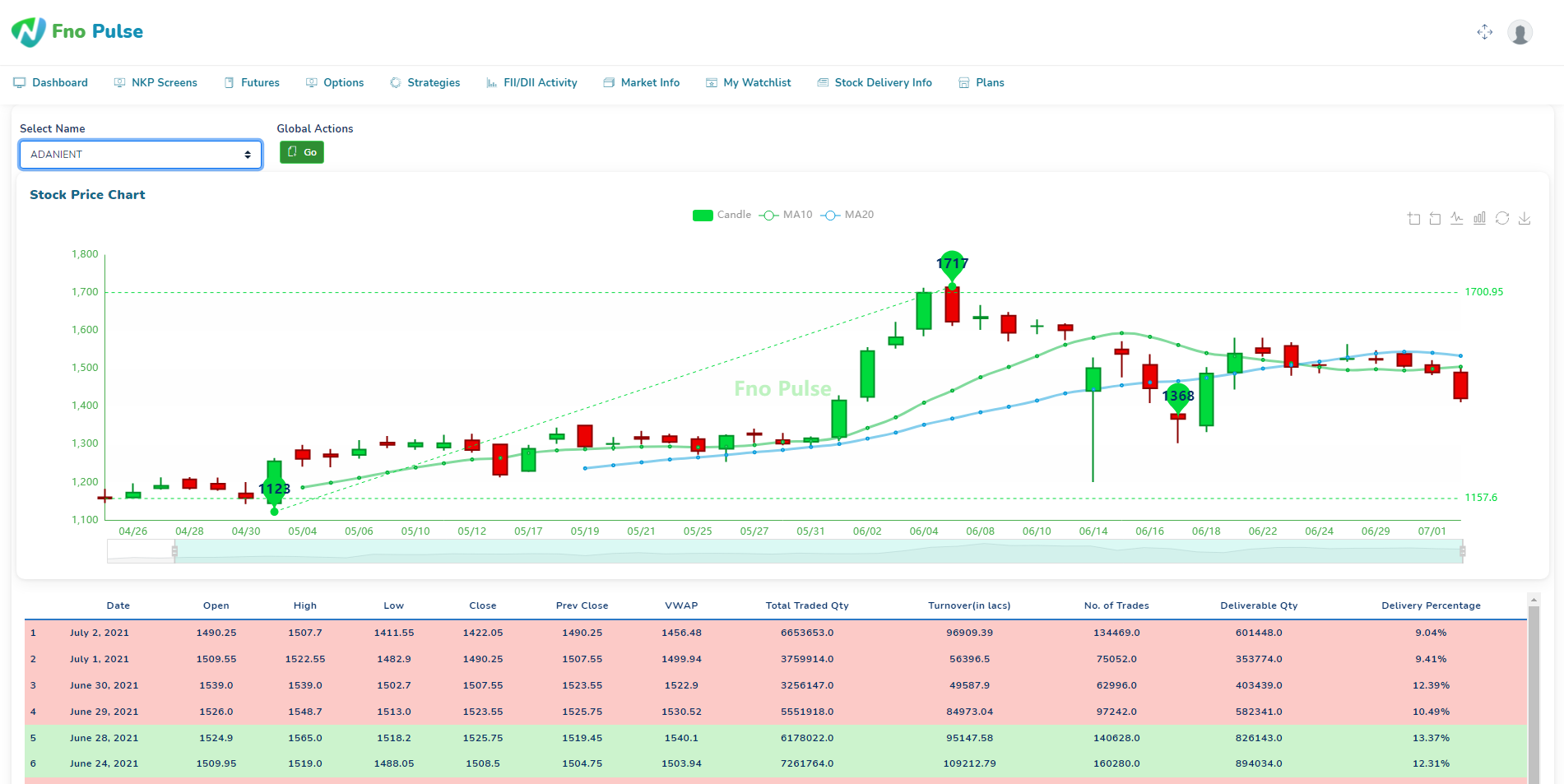Select the June 24, 2021 row date
The image size is (1564, 784).
(x=104, y=763)
